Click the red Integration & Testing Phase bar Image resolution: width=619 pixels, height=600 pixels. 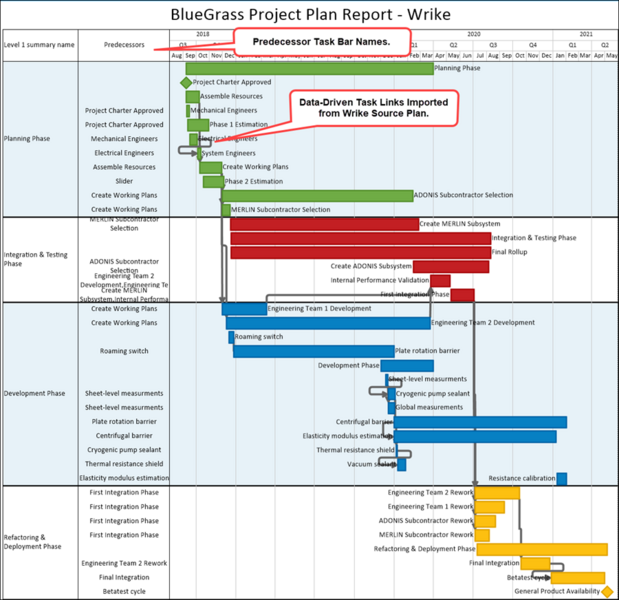pyautogui.click(x=361, y=238)
